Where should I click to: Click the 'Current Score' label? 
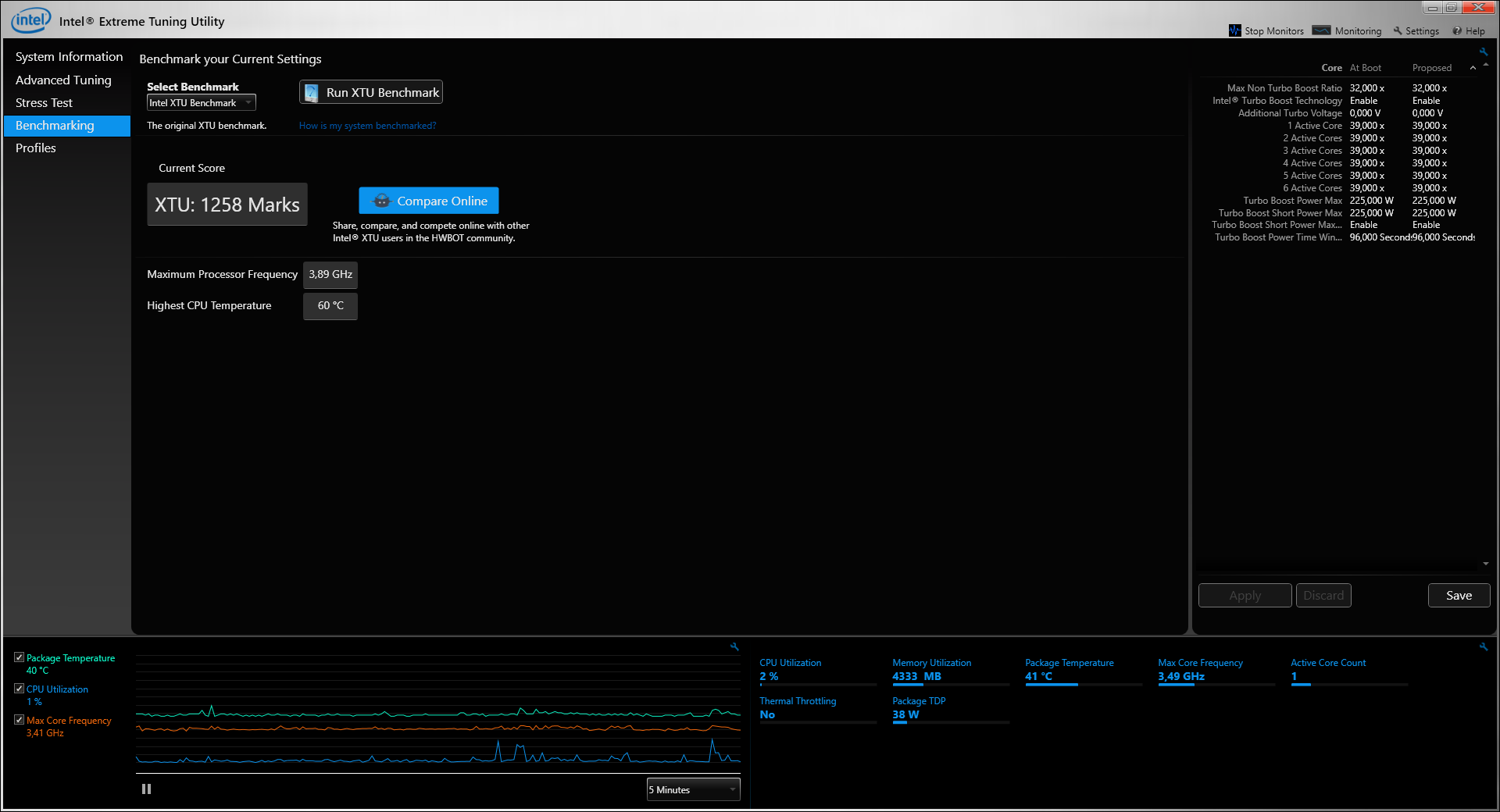click(x=191, y=169)
